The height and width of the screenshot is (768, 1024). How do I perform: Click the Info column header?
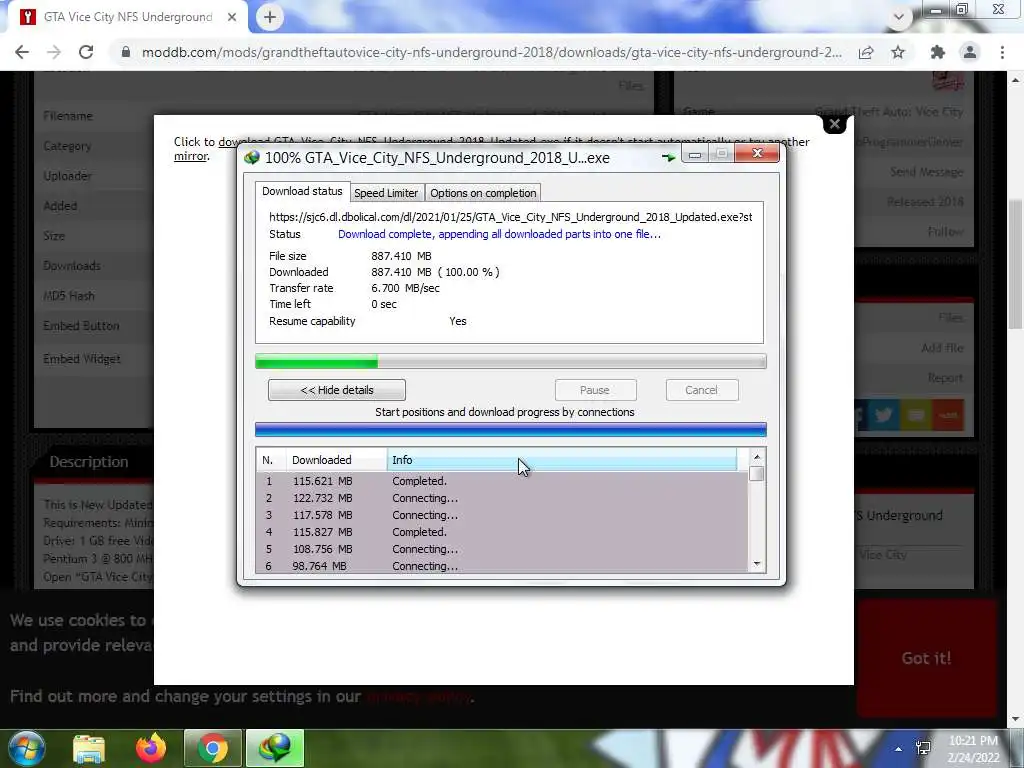point(562,460)
